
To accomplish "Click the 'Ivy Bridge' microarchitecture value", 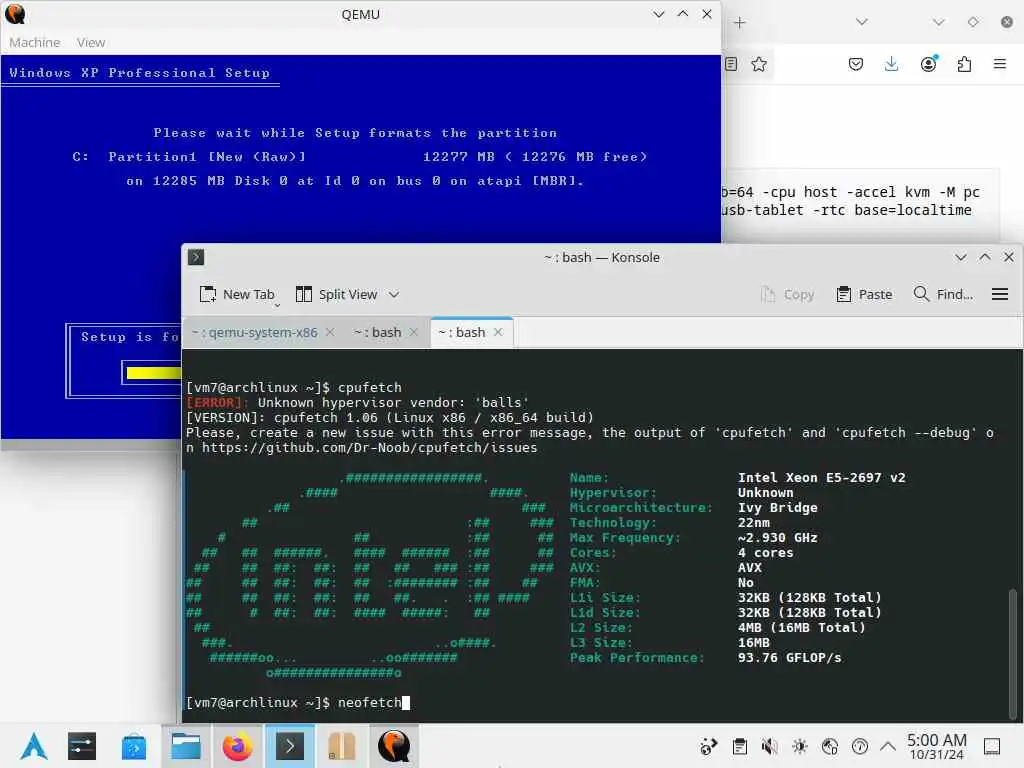I will pos(777,508).
